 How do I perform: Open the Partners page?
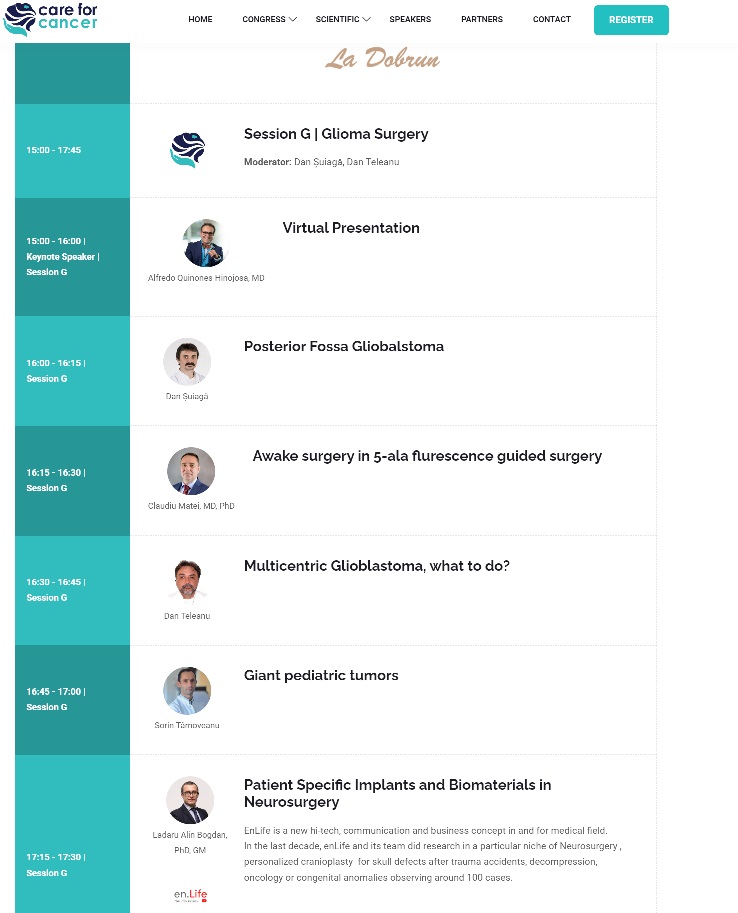[482, 19]
